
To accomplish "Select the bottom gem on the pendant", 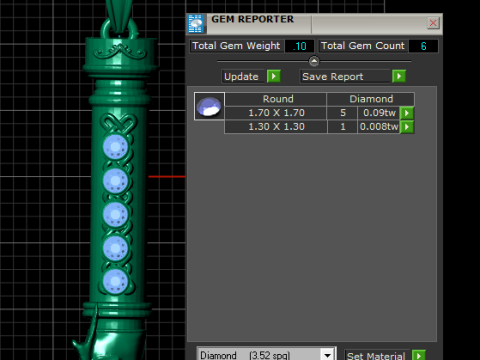I will point(115,281).
